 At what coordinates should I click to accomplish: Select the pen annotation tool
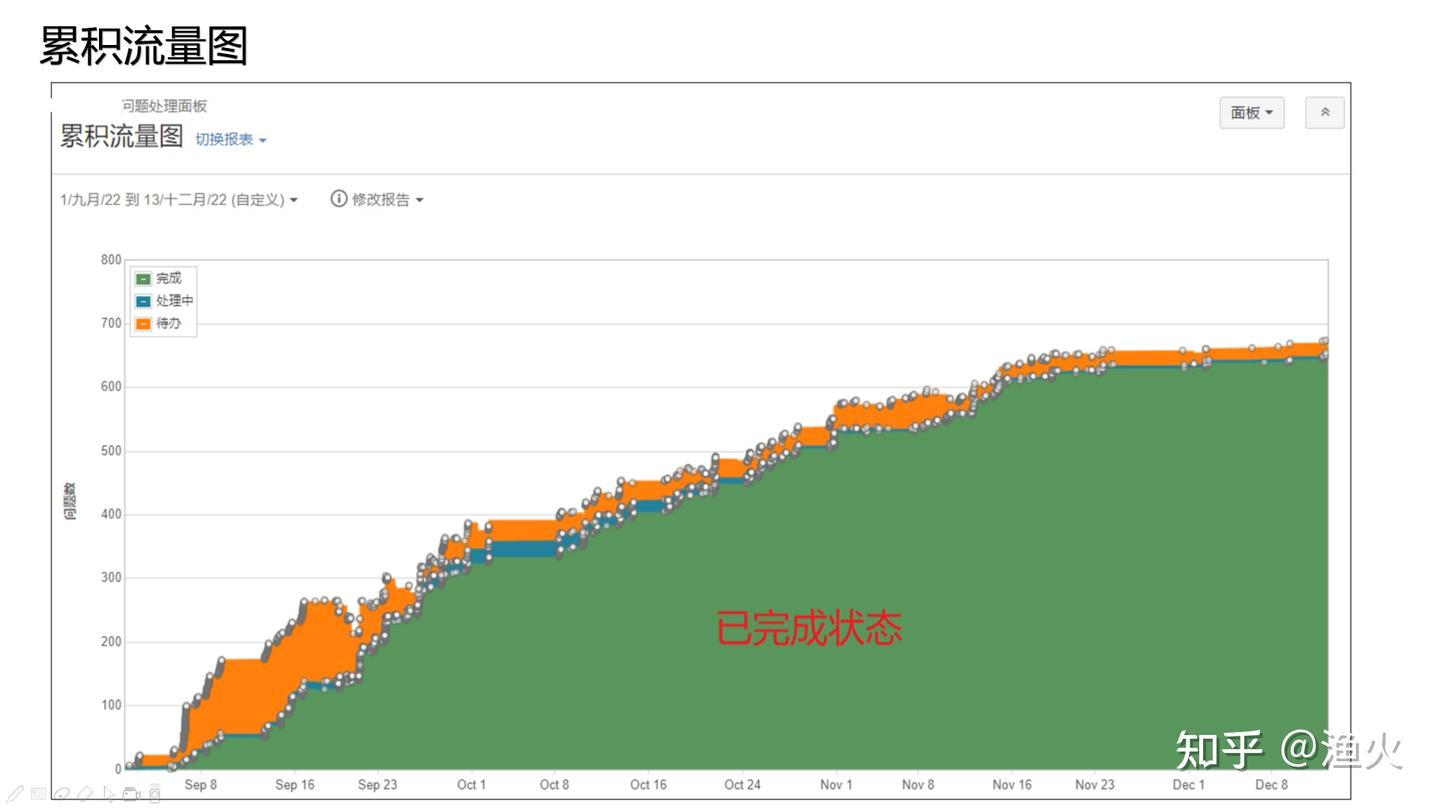pyautogui.click(x=16, y=794)
